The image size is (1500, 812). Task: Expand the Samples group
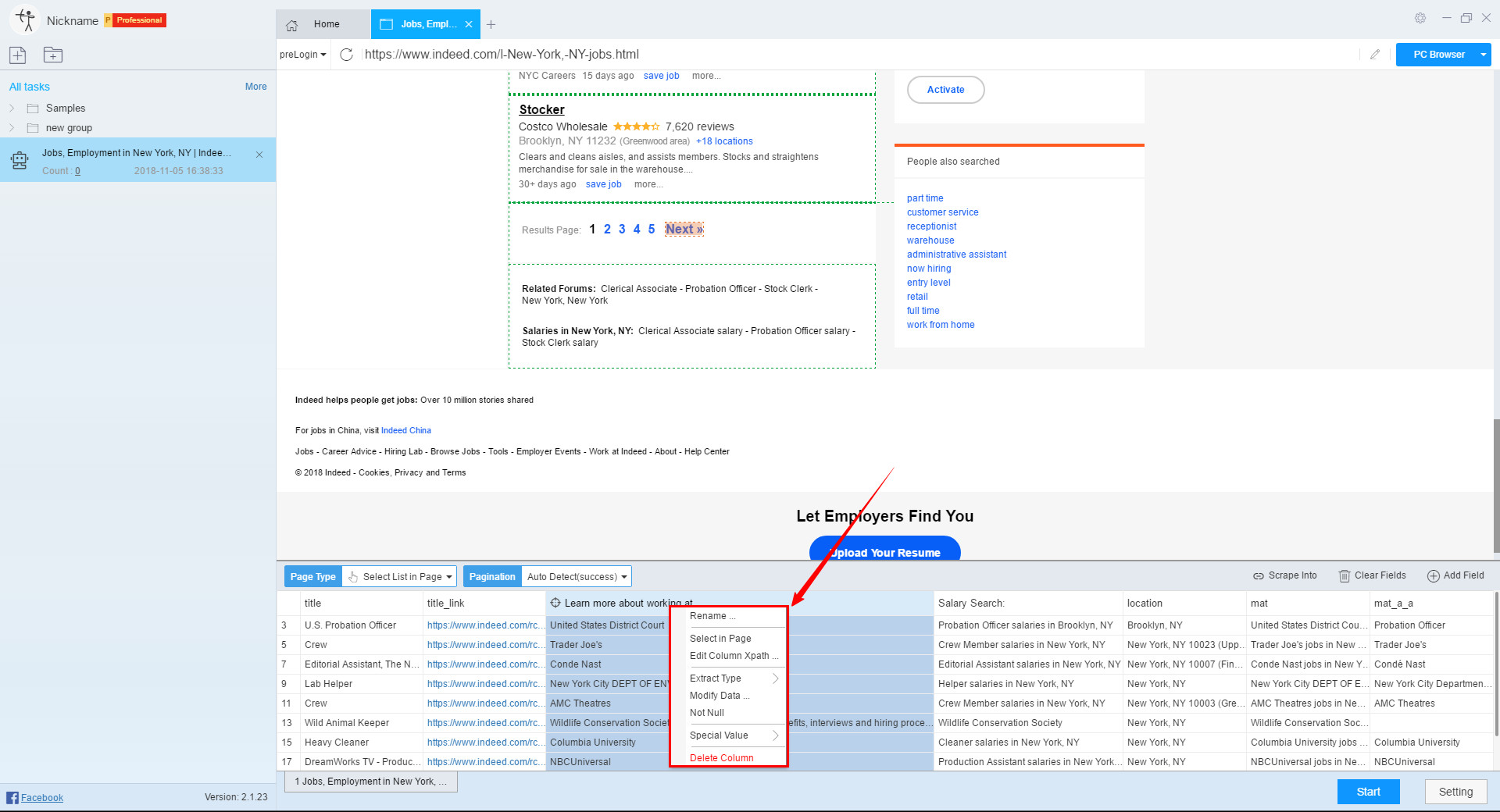pyautogui.click(x=12, y=109)
